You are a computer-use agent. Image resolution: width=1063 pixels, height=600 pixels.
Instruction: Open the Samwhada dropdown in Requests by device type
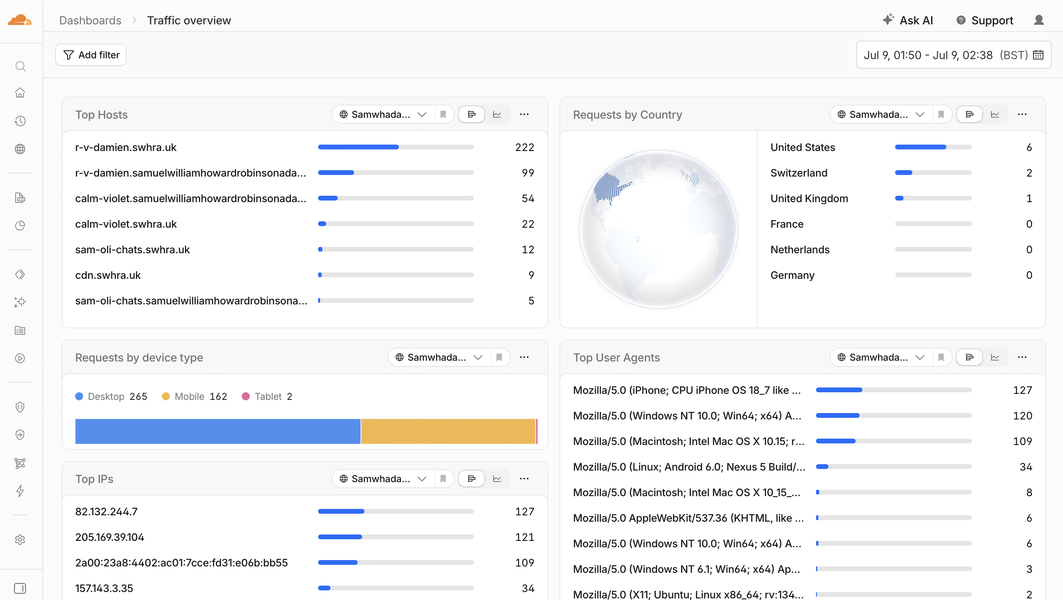coord(439,357)
